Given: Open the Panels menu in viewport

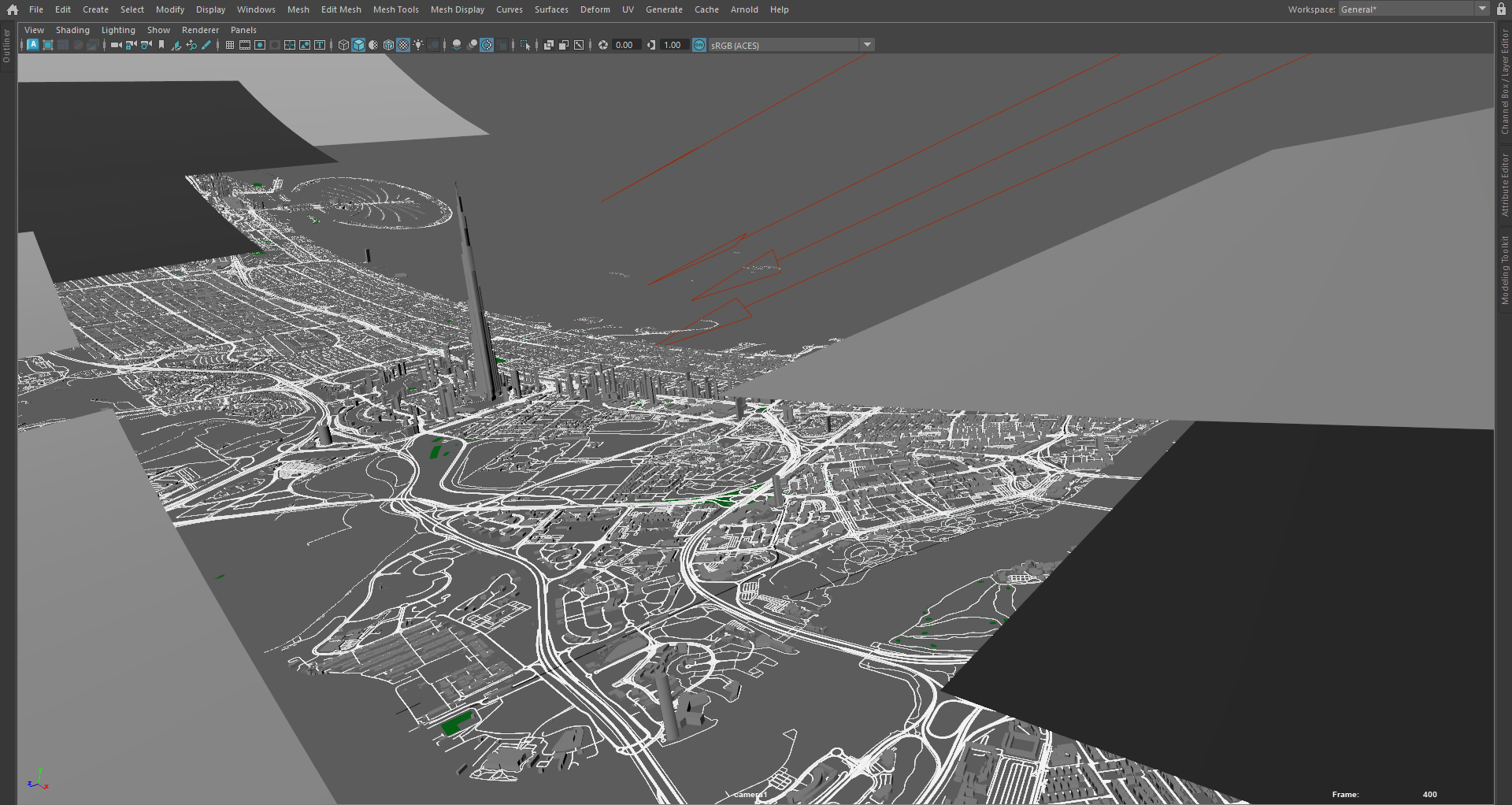Looking at the screenshot, I should (243, 30).
